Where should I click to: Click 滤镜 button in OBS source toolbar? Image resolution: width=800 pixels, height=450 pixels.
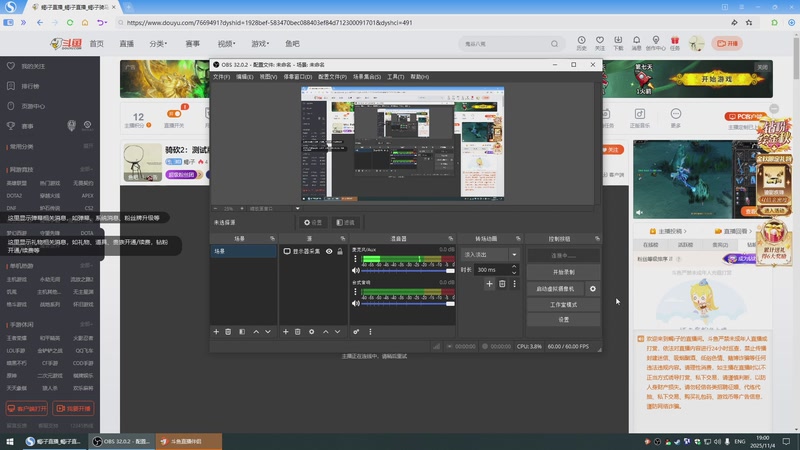345,222
